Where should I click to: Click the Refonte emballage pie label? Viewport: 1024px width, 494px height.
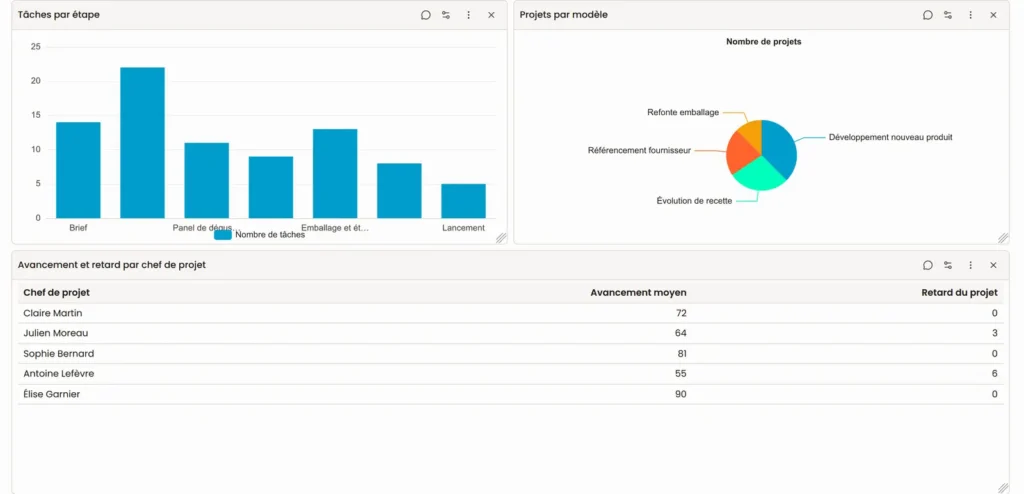coord(683,112)
